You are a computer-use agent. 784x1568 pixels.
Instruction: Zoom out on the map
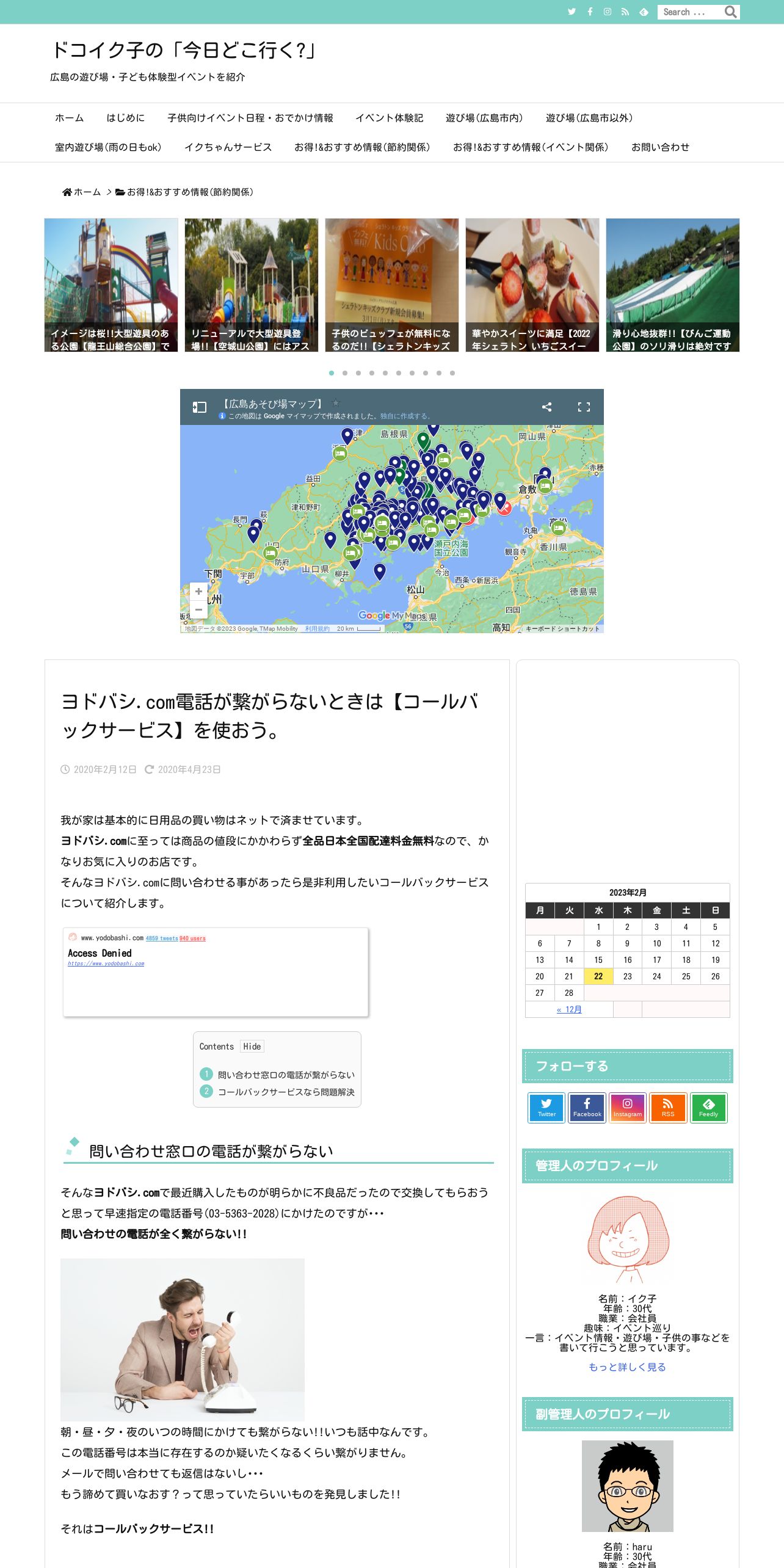click(198, 609)
